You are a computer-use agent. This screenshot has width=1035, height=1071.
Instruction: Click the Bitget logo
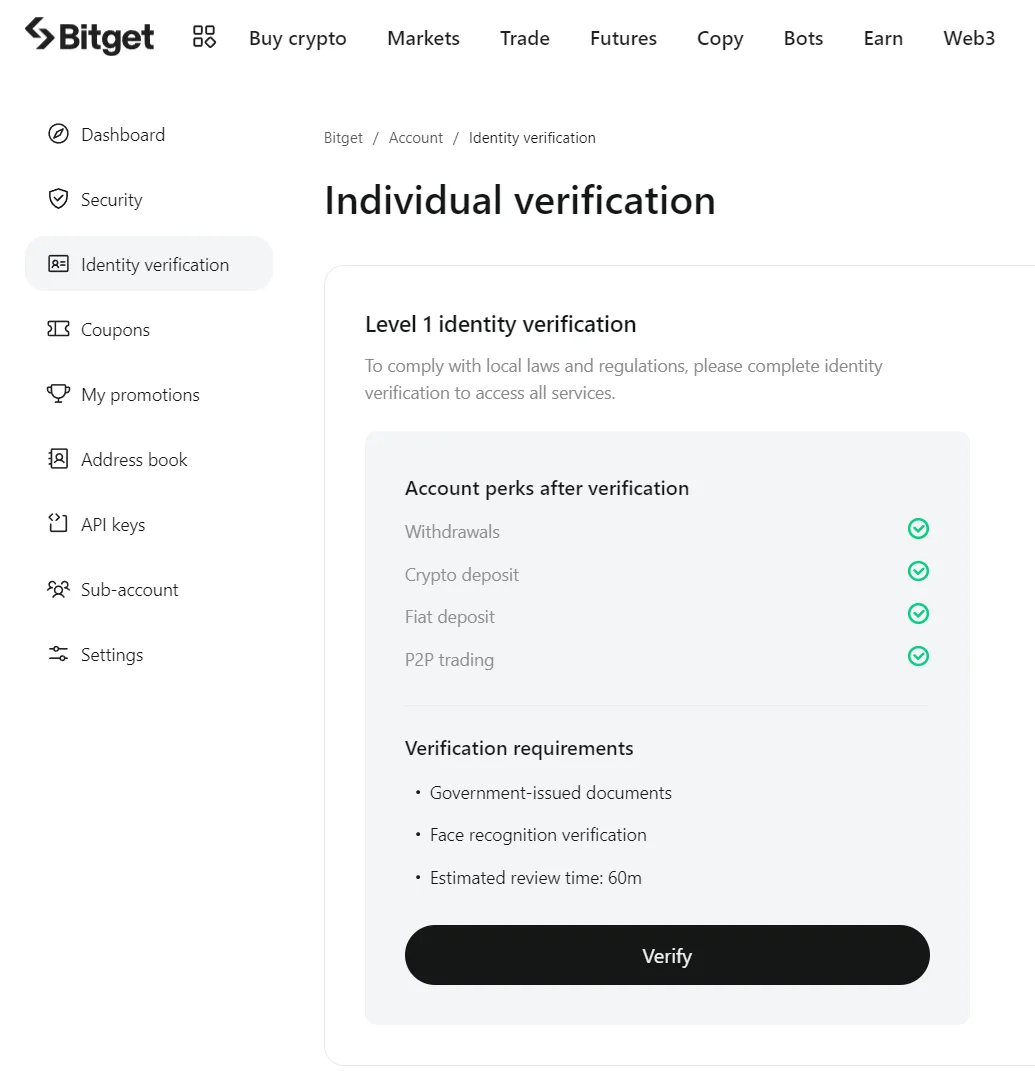pyautogui.click(x=89, y=36)
